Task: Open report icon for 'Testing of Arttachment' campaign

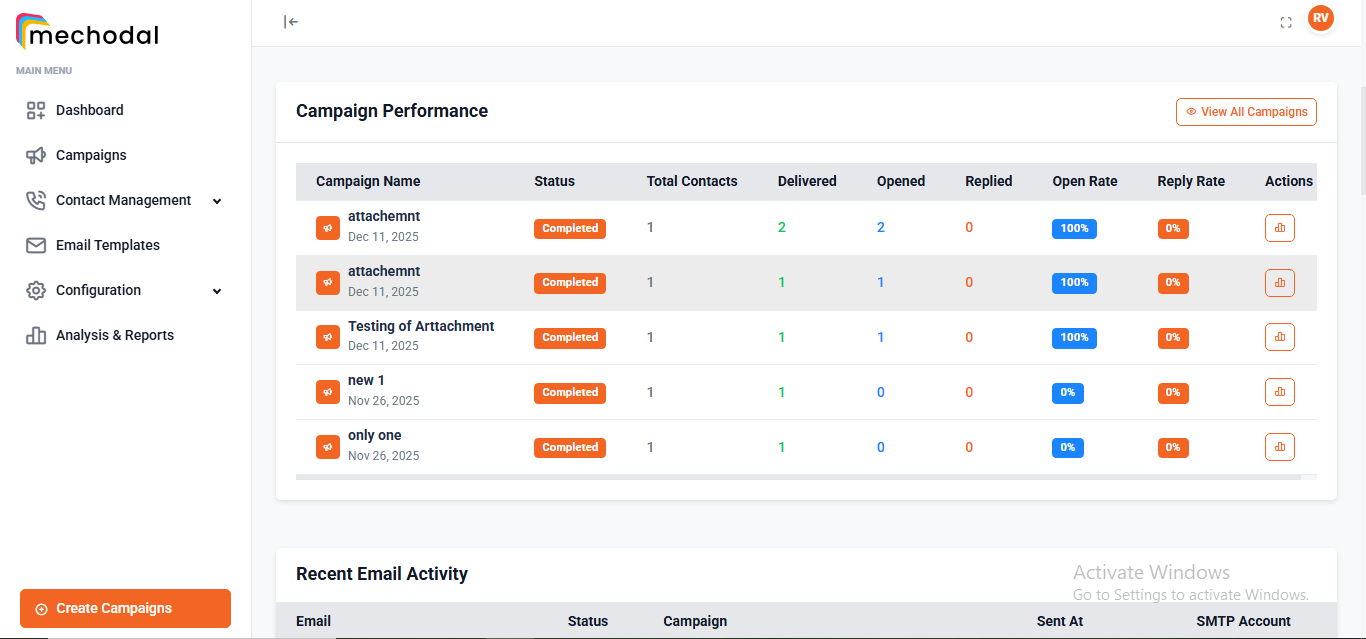Action: 1280,337
